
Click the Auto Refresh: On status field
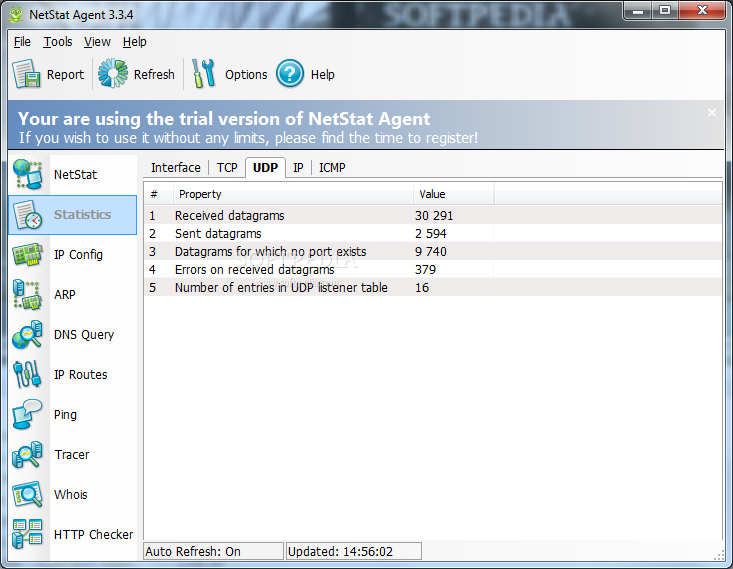pyautogui.click(x=214, y=551)
